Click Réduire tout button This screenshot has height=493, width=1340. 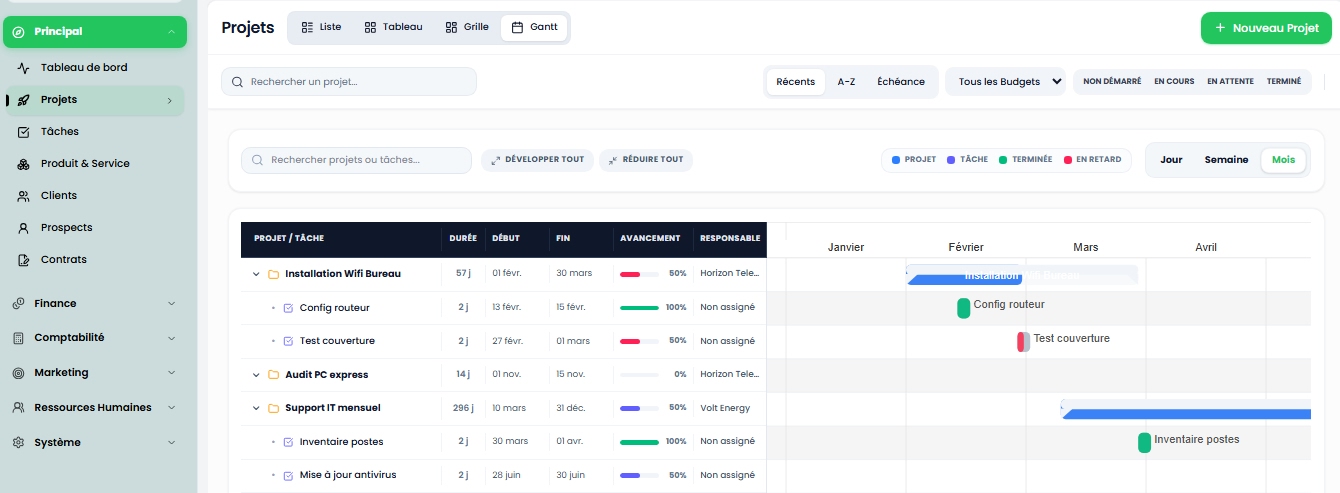[x=645, y=160]
